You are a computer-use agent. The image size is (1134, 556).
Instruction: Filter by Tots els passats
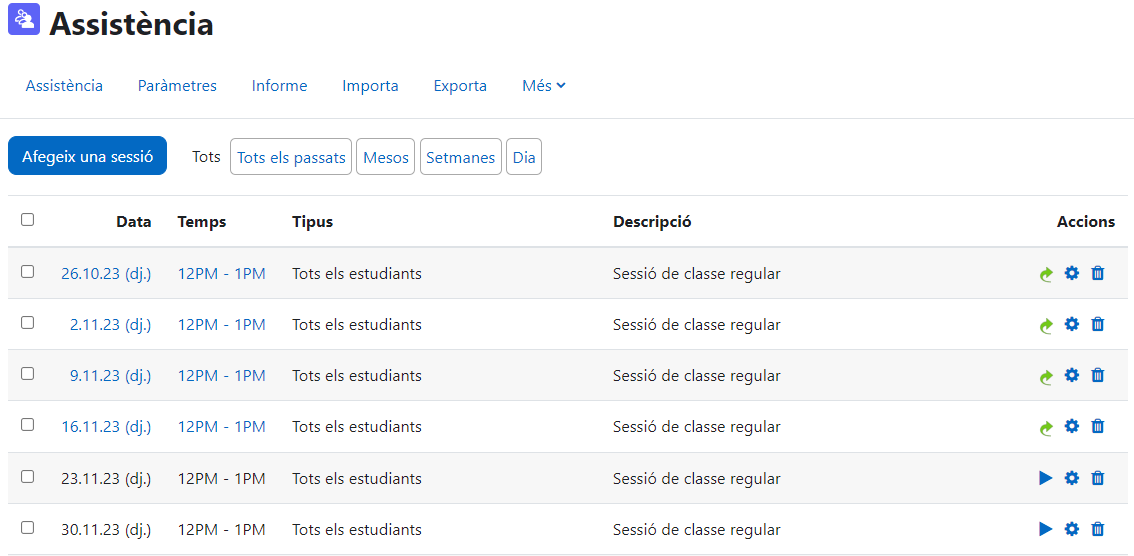291,157
